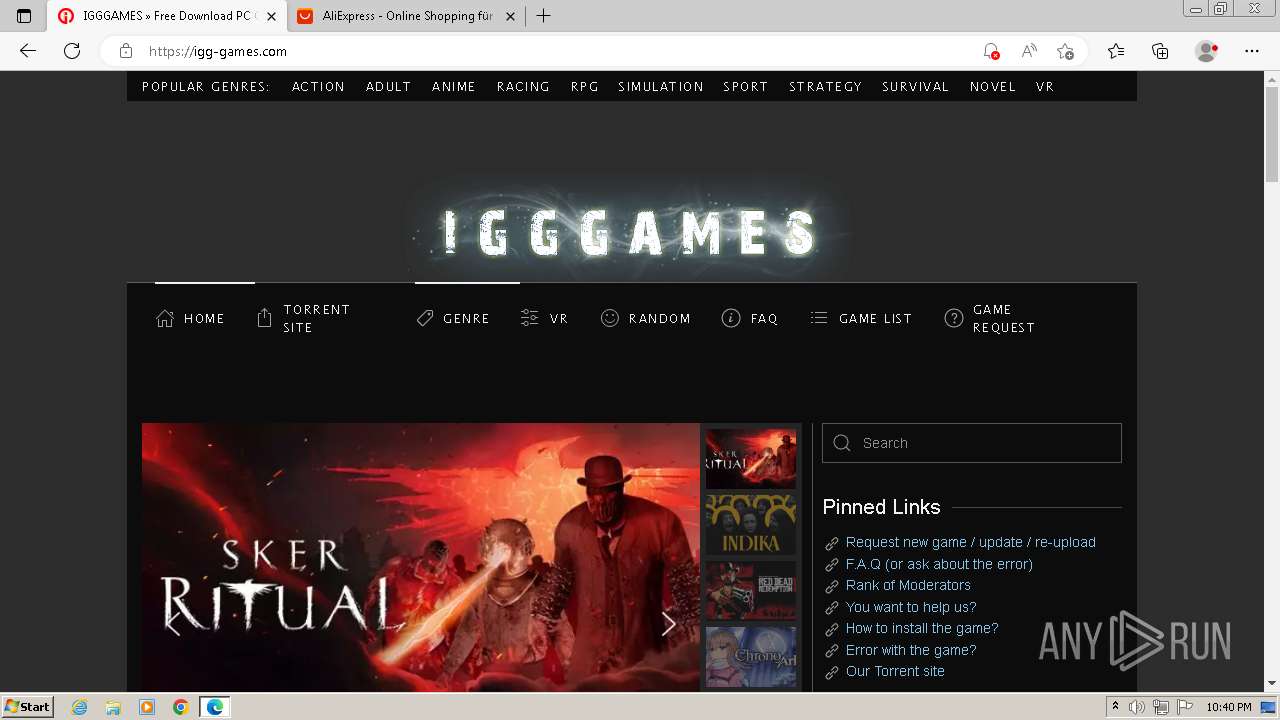This screenshot has height=720, width=1280.
Task: Show previous slide with left arrow
Action: (x=173, y=624)
